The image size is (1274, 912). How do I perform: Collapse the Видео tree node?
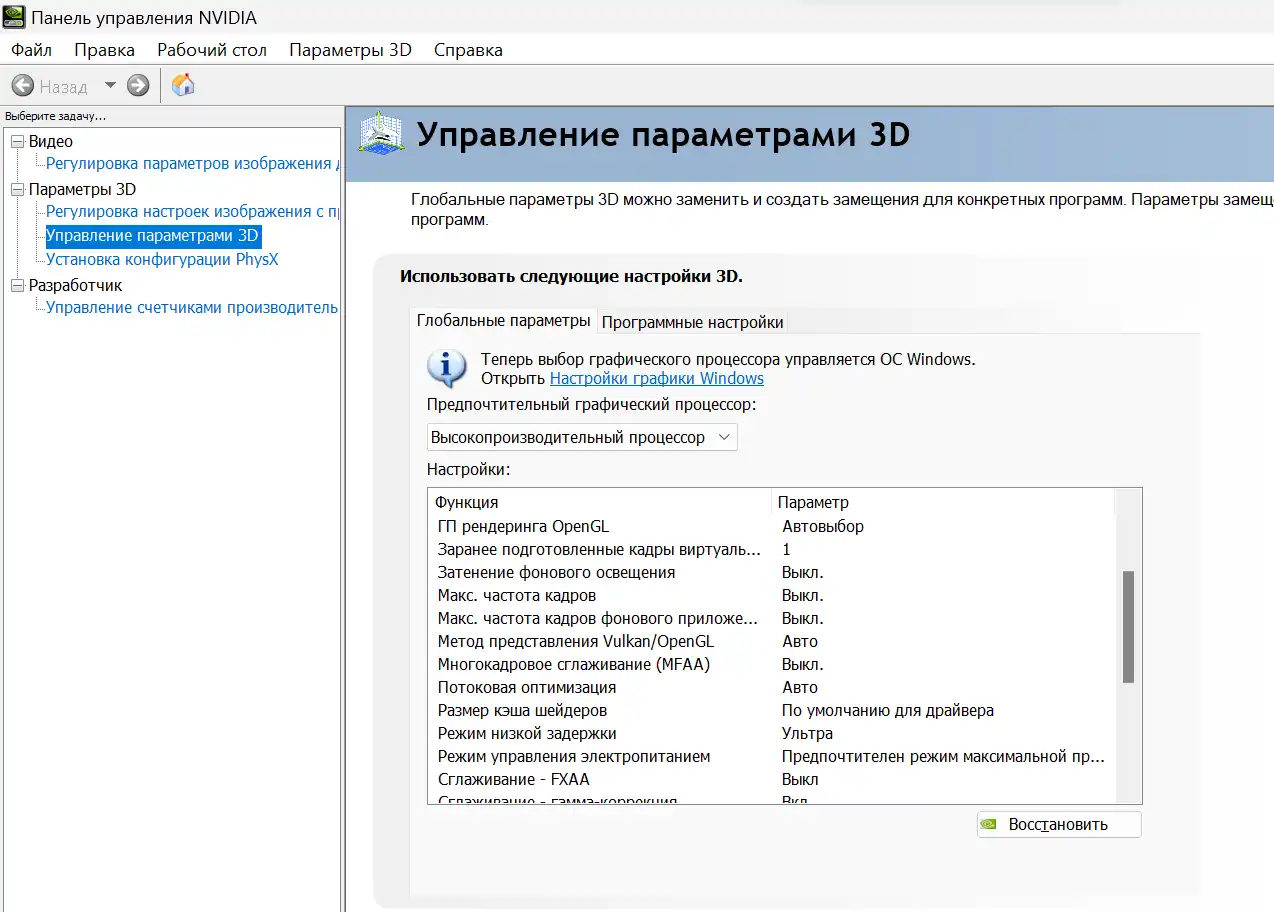tap(17, 142)
